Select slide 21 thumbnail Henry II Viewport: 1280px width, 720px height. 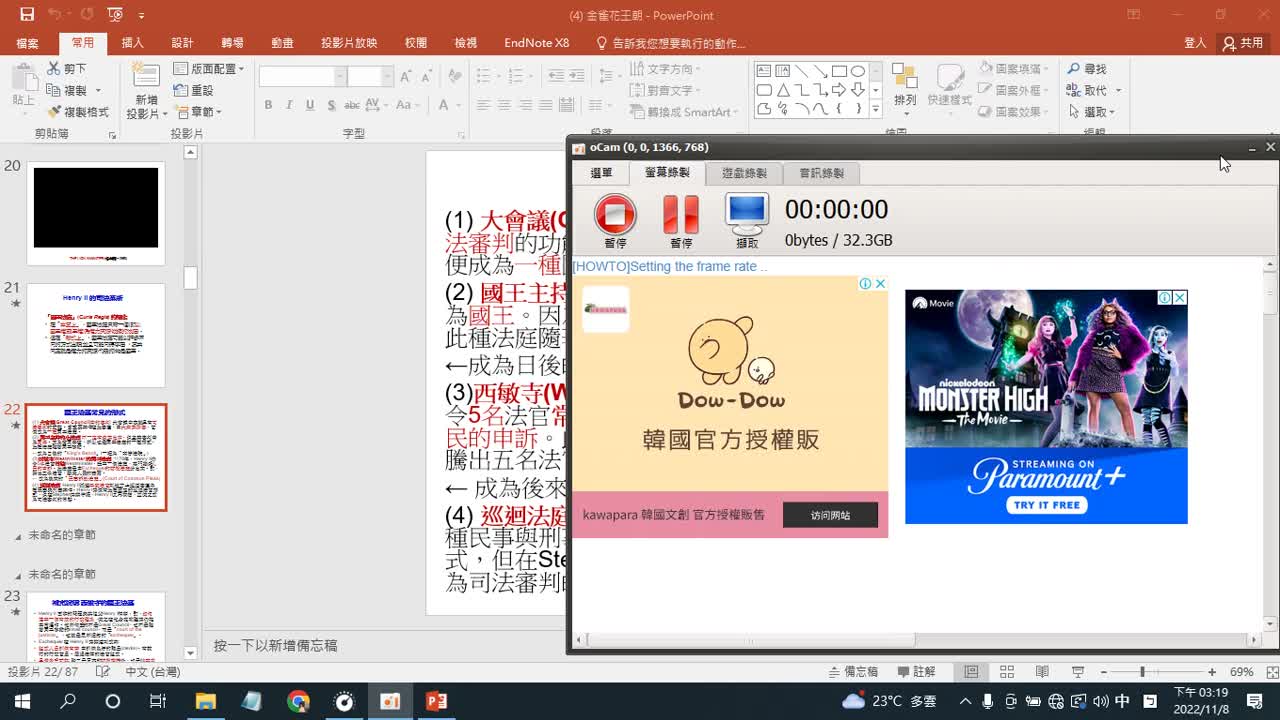[96, 335]
